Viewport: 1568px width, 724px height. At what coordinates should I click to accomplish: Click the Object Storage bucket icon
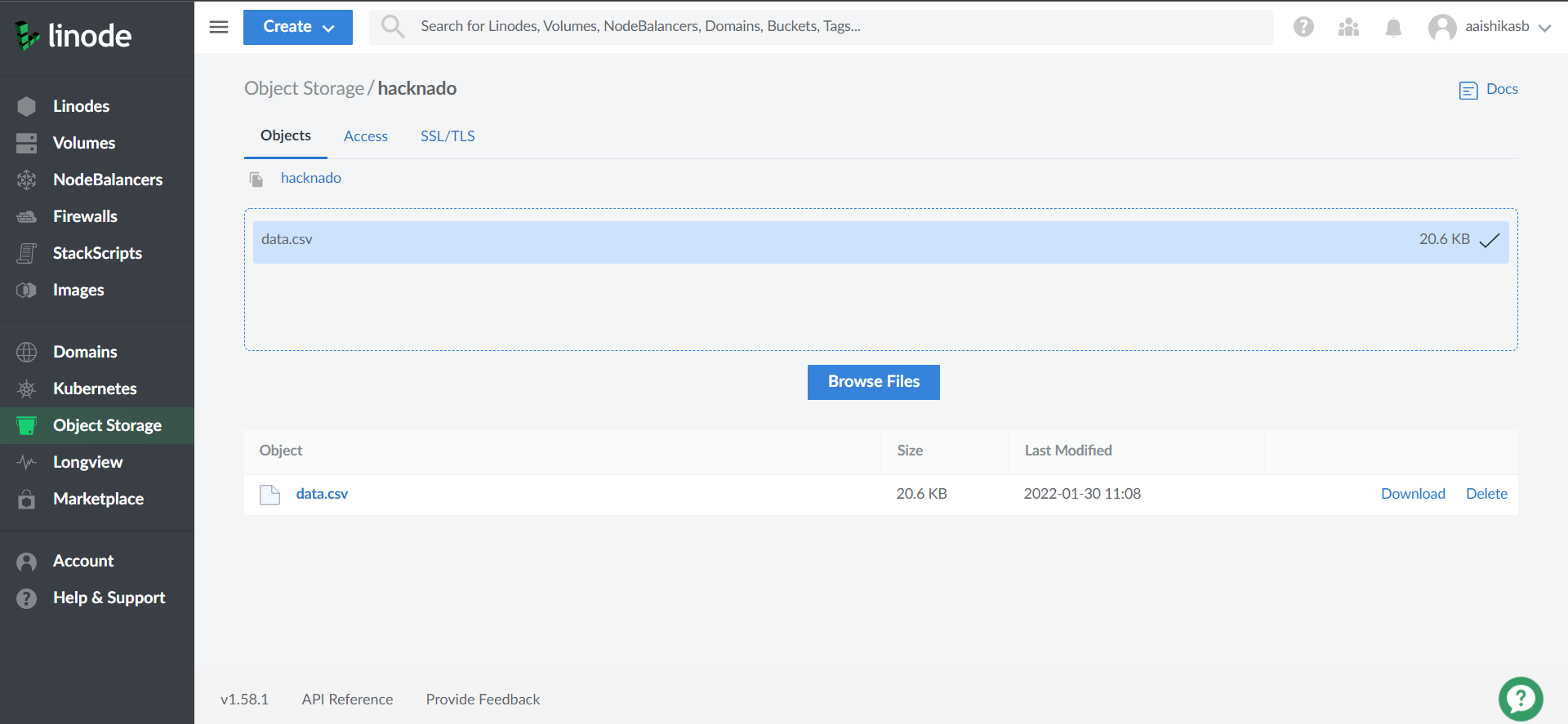tap(27, 425)
